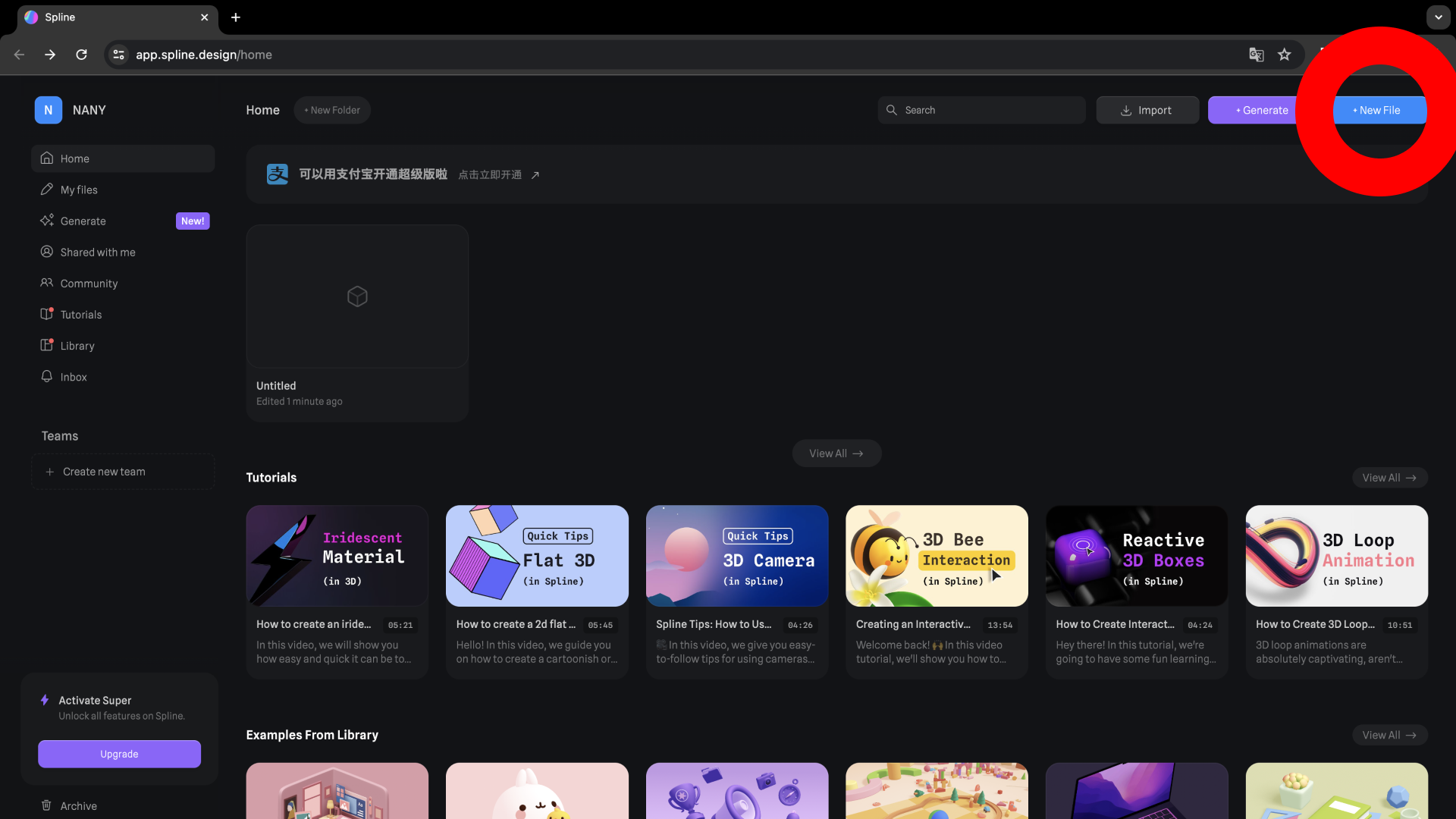Expand the browser tab search dropdown
This screenshot has width=1456, height=819.
click(x=1438, y=17)
